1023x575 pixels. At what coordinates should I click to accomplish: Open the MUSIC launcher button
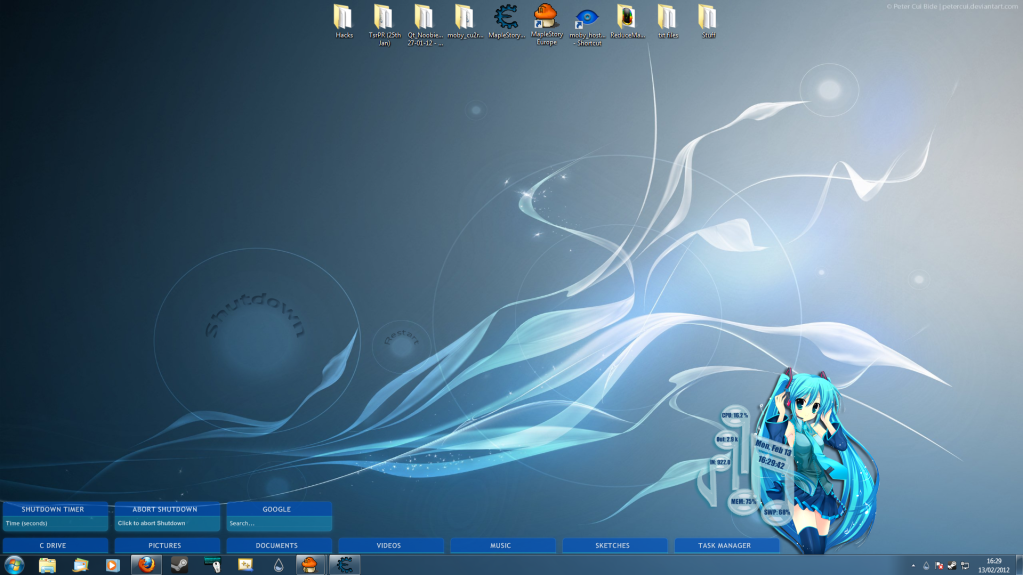coord(501,545)
